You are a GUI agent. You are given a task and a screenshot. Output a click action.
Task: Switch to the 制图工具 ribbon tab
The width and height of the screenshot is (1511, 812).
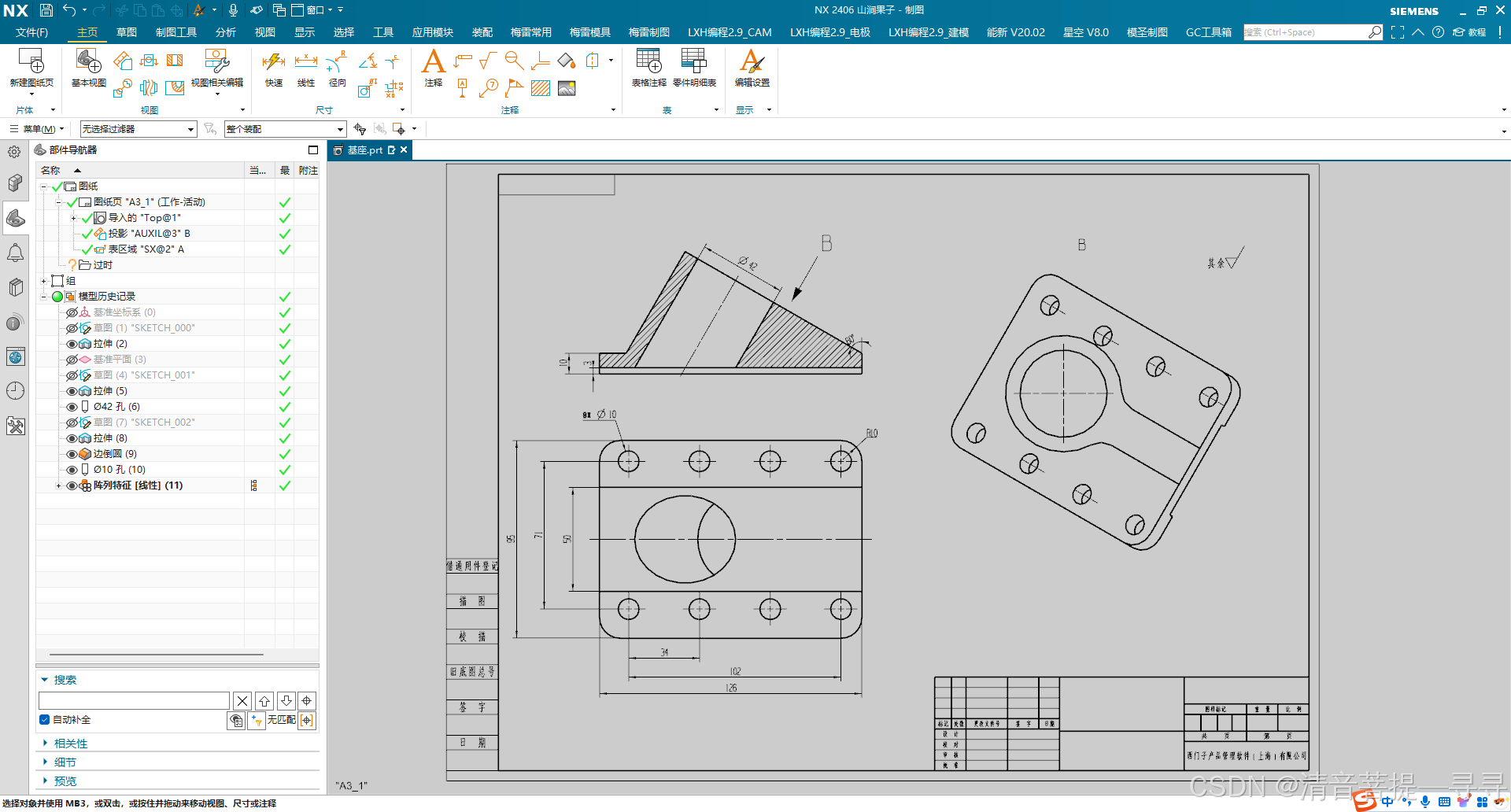176,32
